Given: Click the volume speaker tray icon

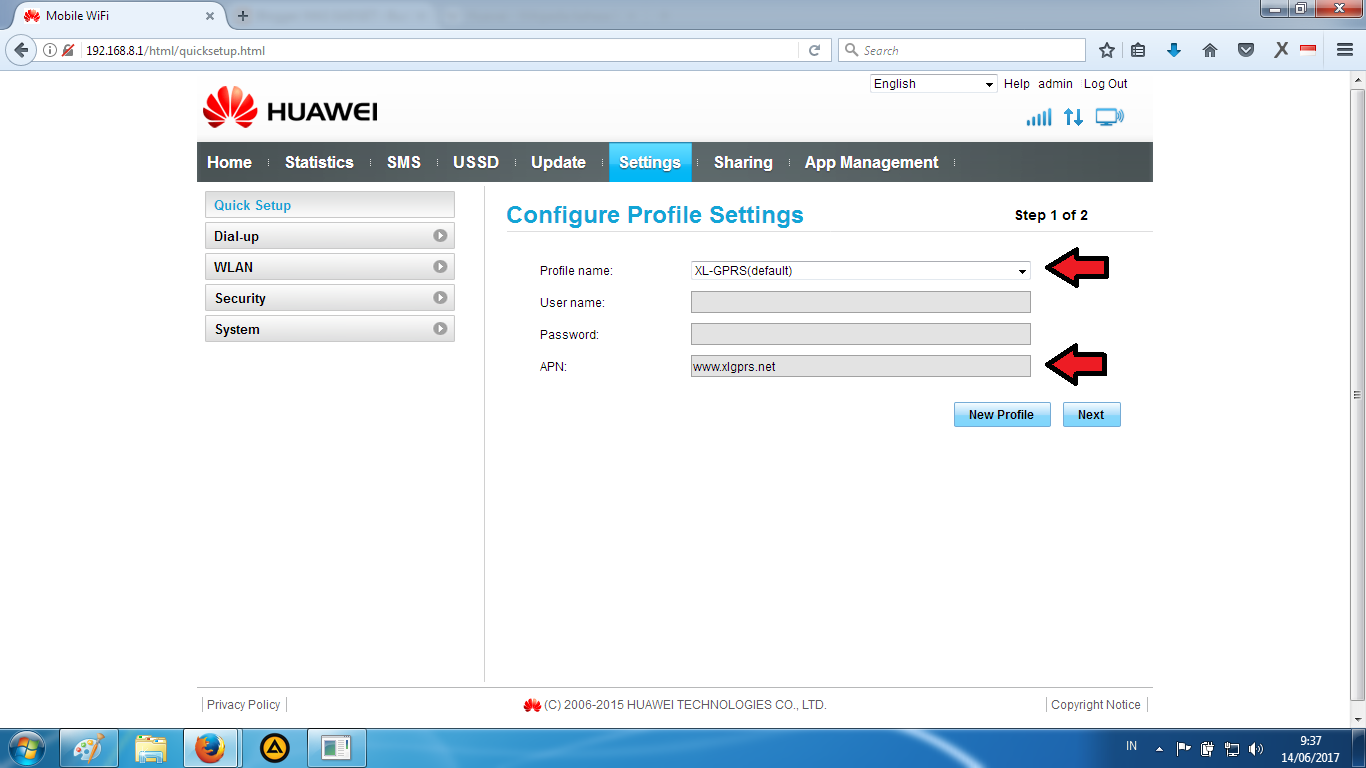Looking at the screenshot, I should tap(1256, 748).
